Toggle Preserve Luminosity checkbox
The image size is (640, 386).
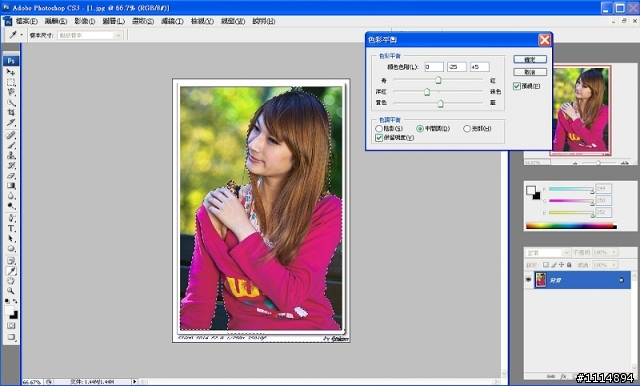(379, 138)
